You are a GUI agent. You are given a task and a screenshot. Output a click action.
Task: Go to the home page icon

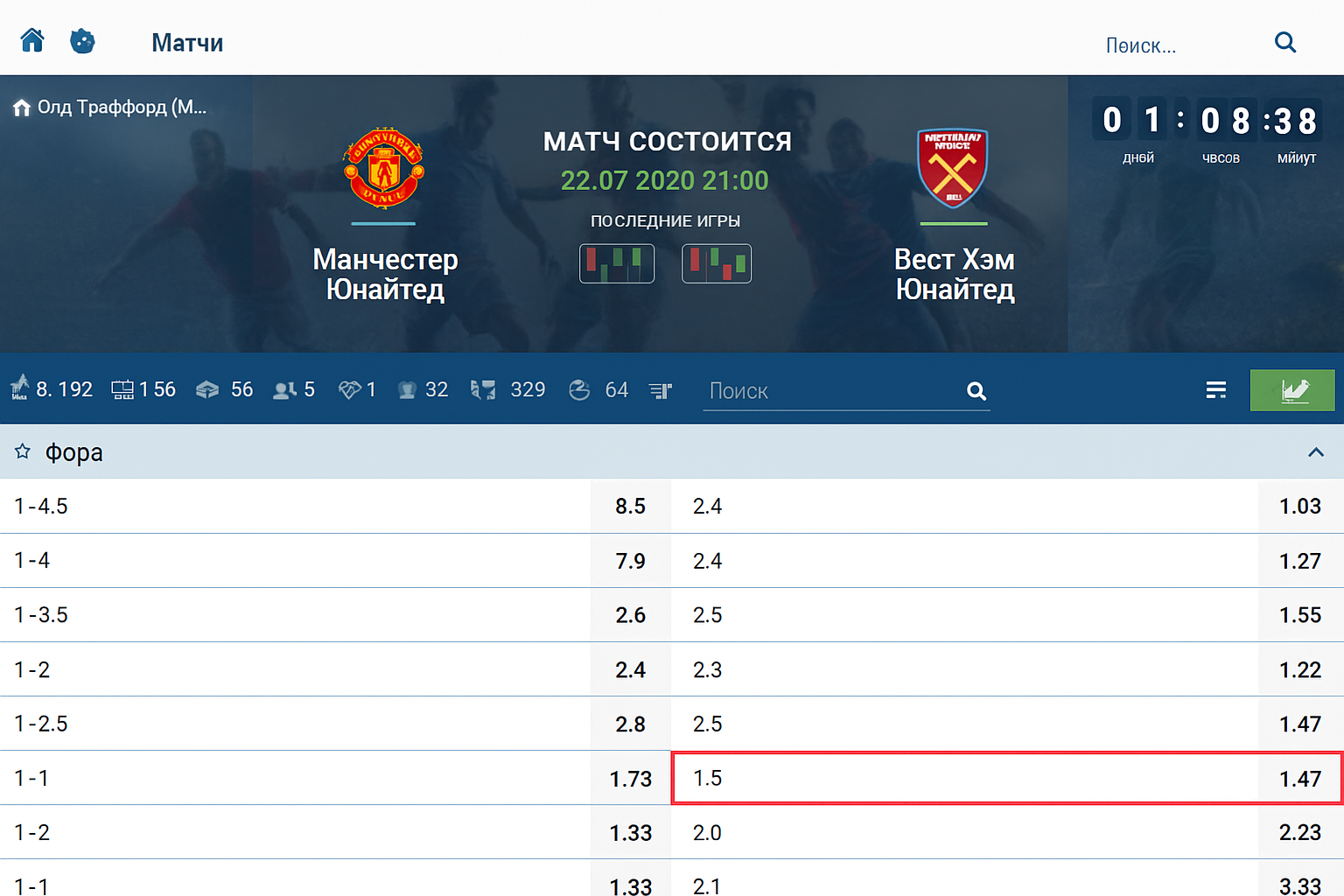click(x=32, y=41)
